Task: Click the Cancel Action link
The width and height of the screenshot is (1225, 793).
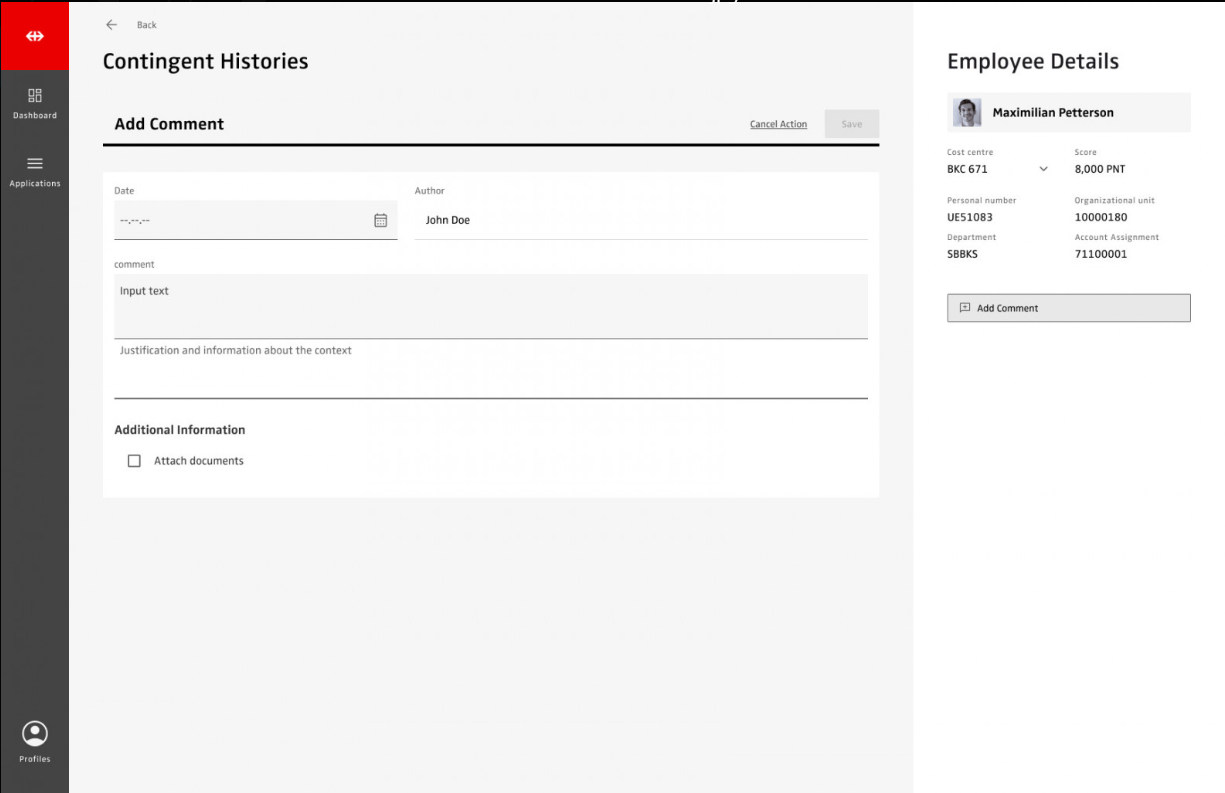Action: pyautogui.click(x=778, y=125)
